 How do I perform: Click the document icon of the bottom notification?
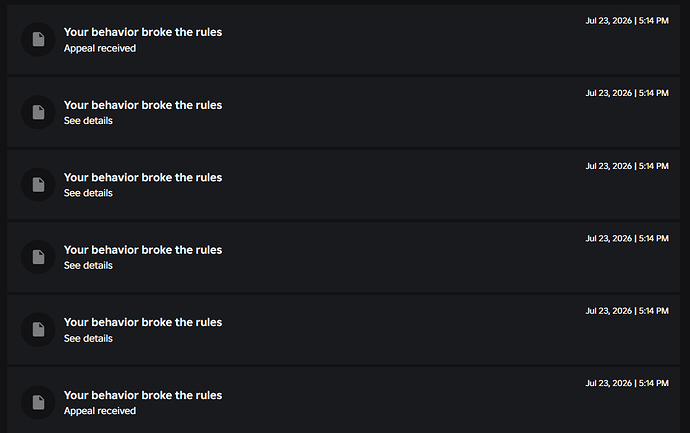pos(38,402)
